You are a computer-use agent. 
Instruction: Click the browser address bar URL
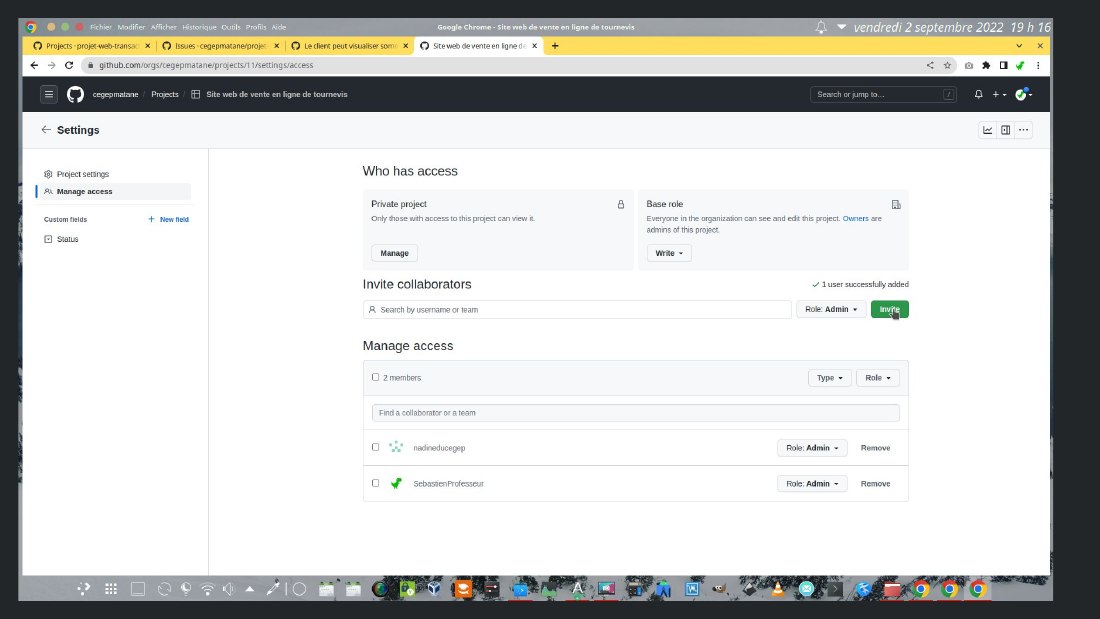tap(206, 65)
